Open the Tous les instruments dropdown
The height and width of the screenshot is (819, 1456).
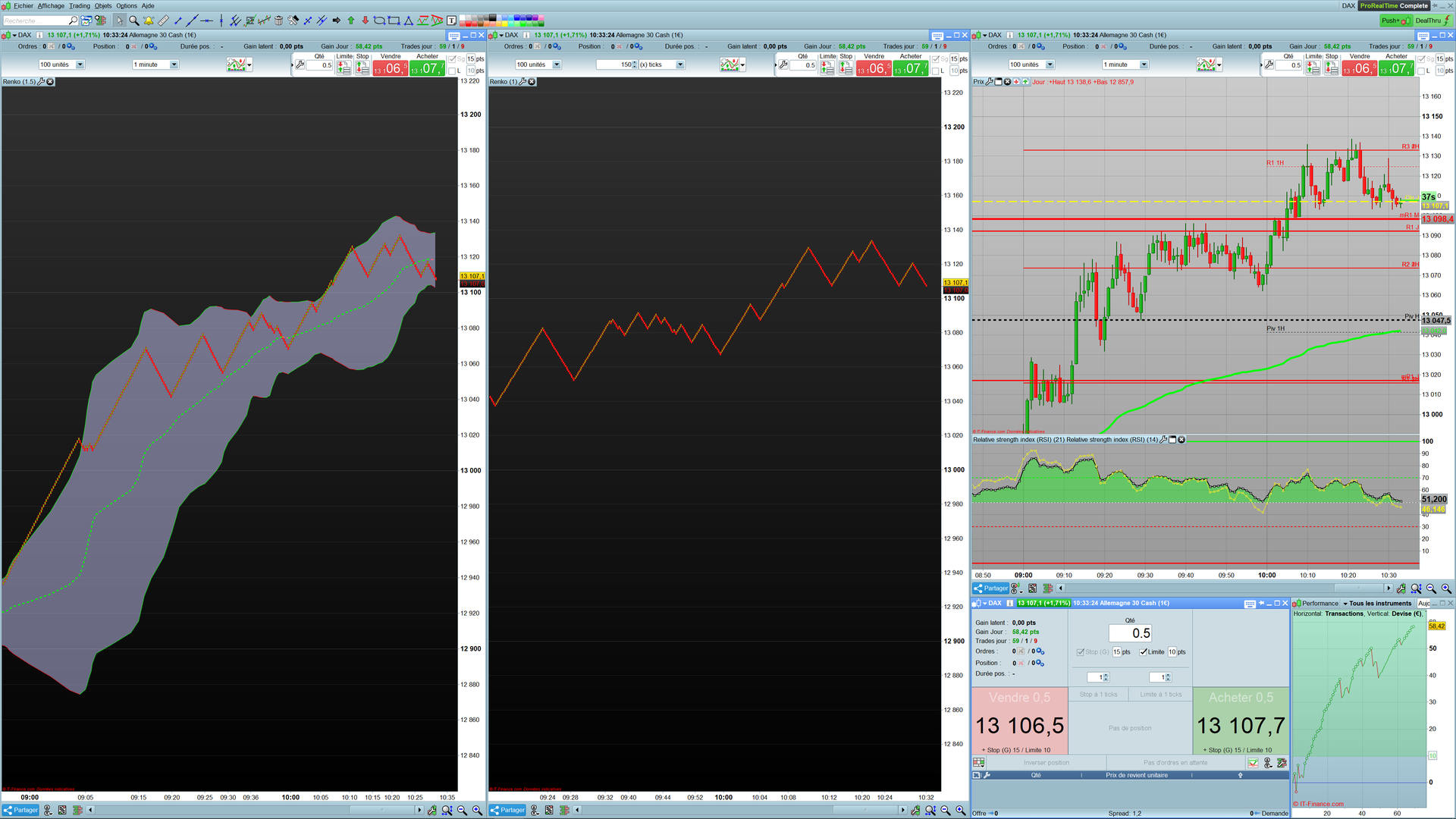pos(1379,604)
